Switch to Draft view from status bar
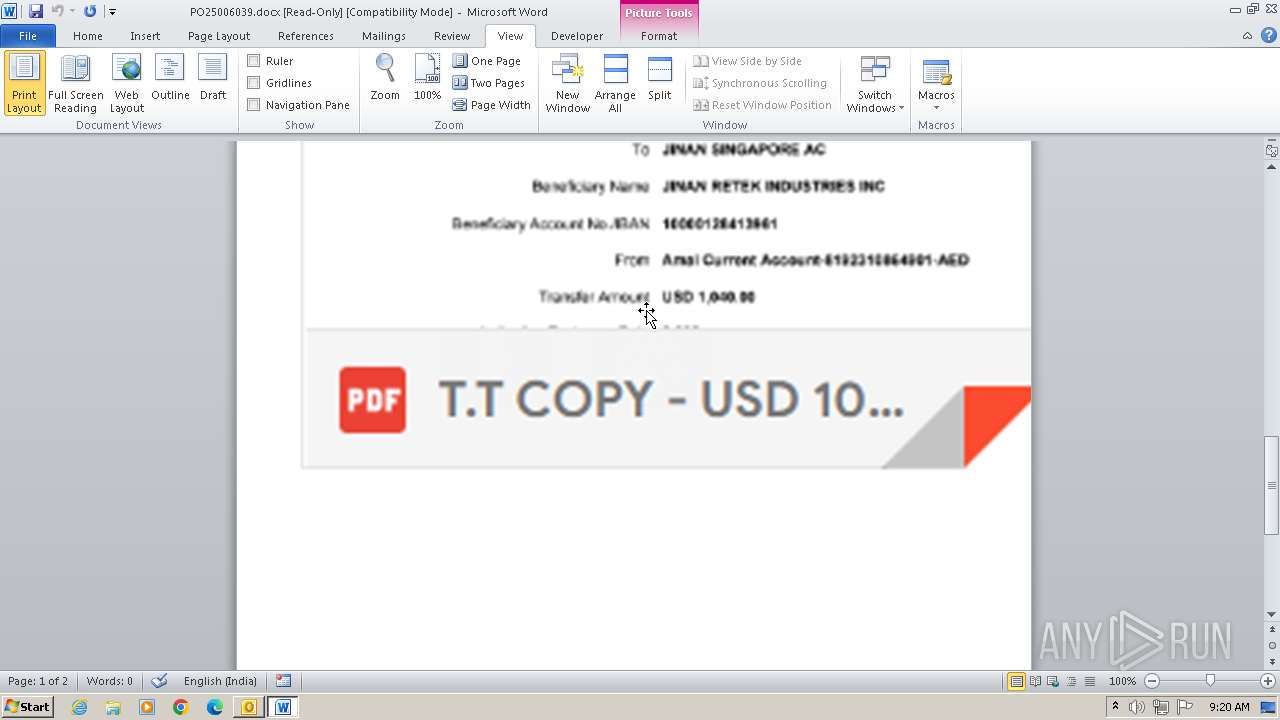 (1088, 681)
